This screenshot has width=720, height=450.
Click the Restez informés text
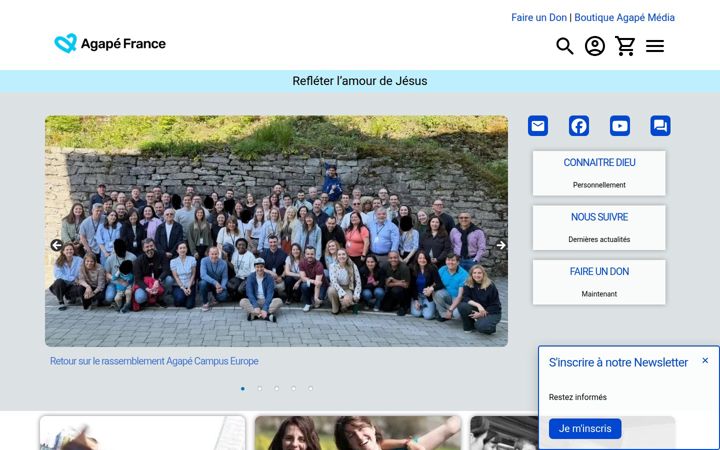(x=578, y=397)
